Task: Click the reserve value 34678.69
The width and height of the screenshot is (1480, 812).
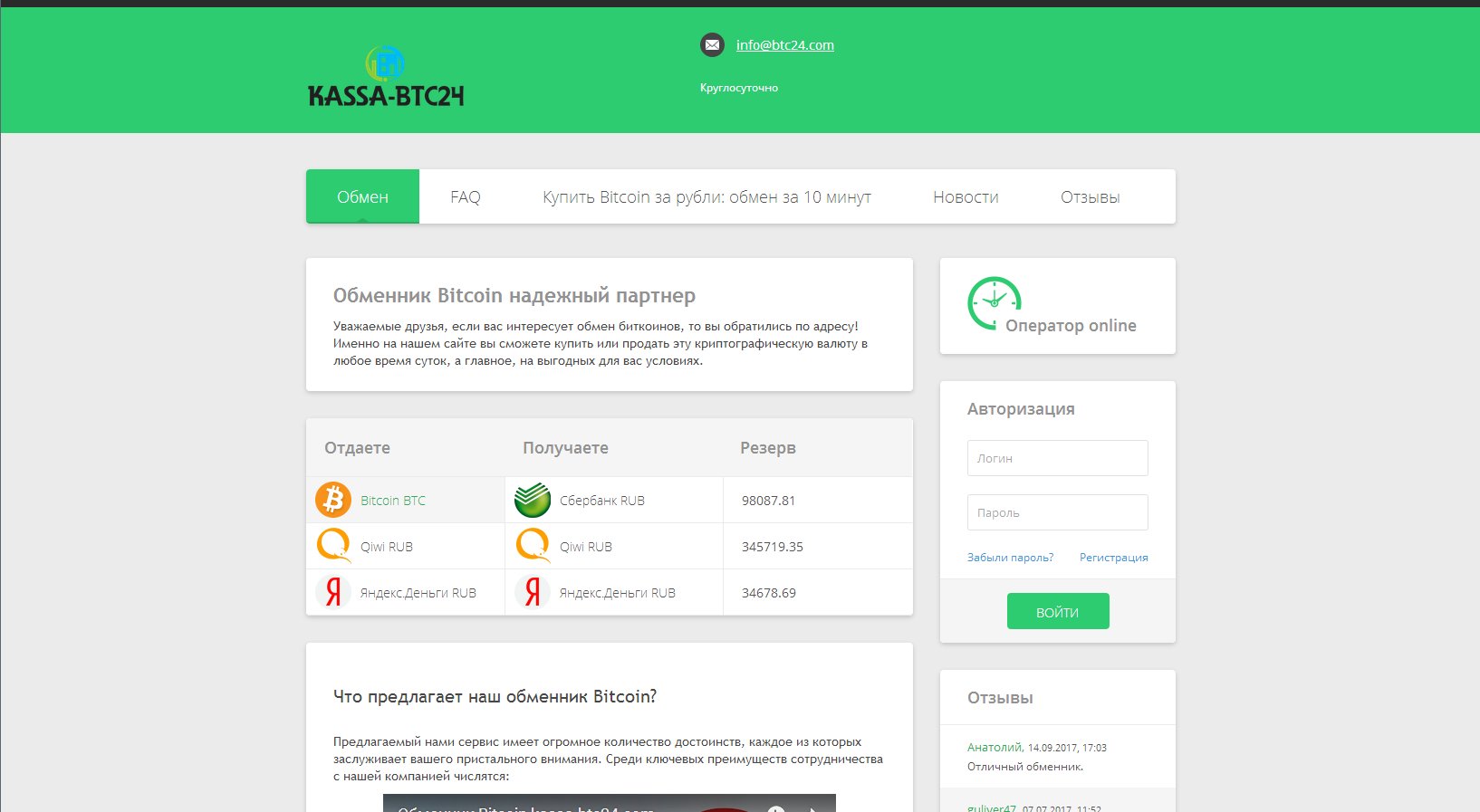Action: coord(769,593)
